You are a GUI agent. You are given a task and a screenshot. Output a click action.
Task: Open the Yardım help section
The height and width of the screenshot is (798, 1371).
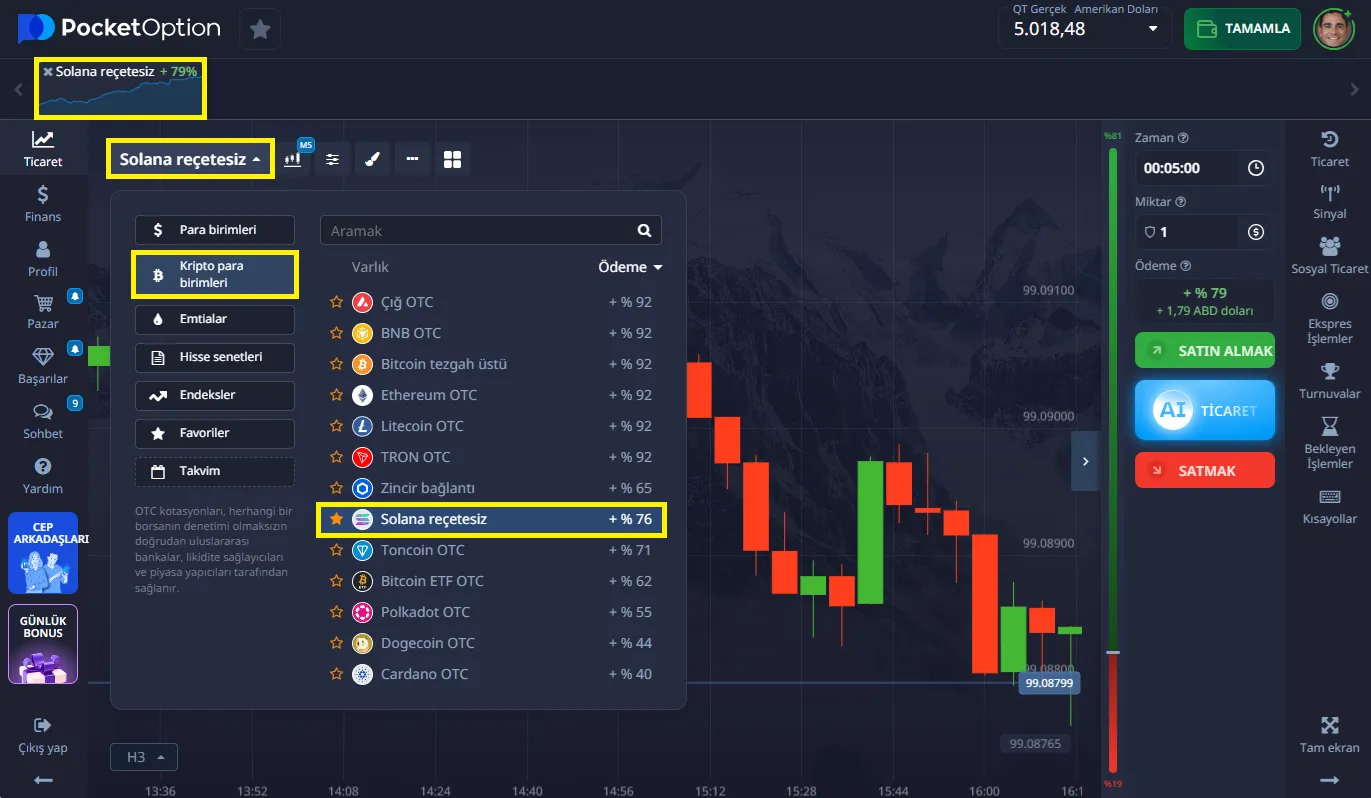tap(43, 476)
